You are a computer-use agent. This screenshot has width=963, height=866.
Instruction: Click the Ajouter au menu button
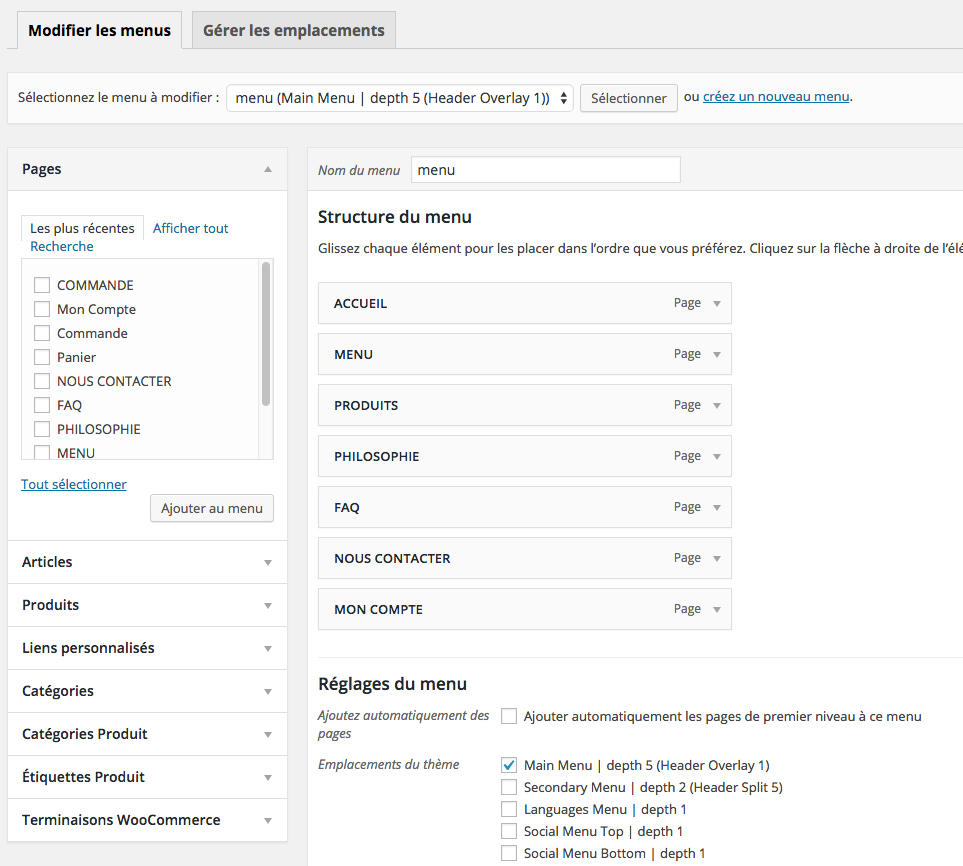pos(212,509)
